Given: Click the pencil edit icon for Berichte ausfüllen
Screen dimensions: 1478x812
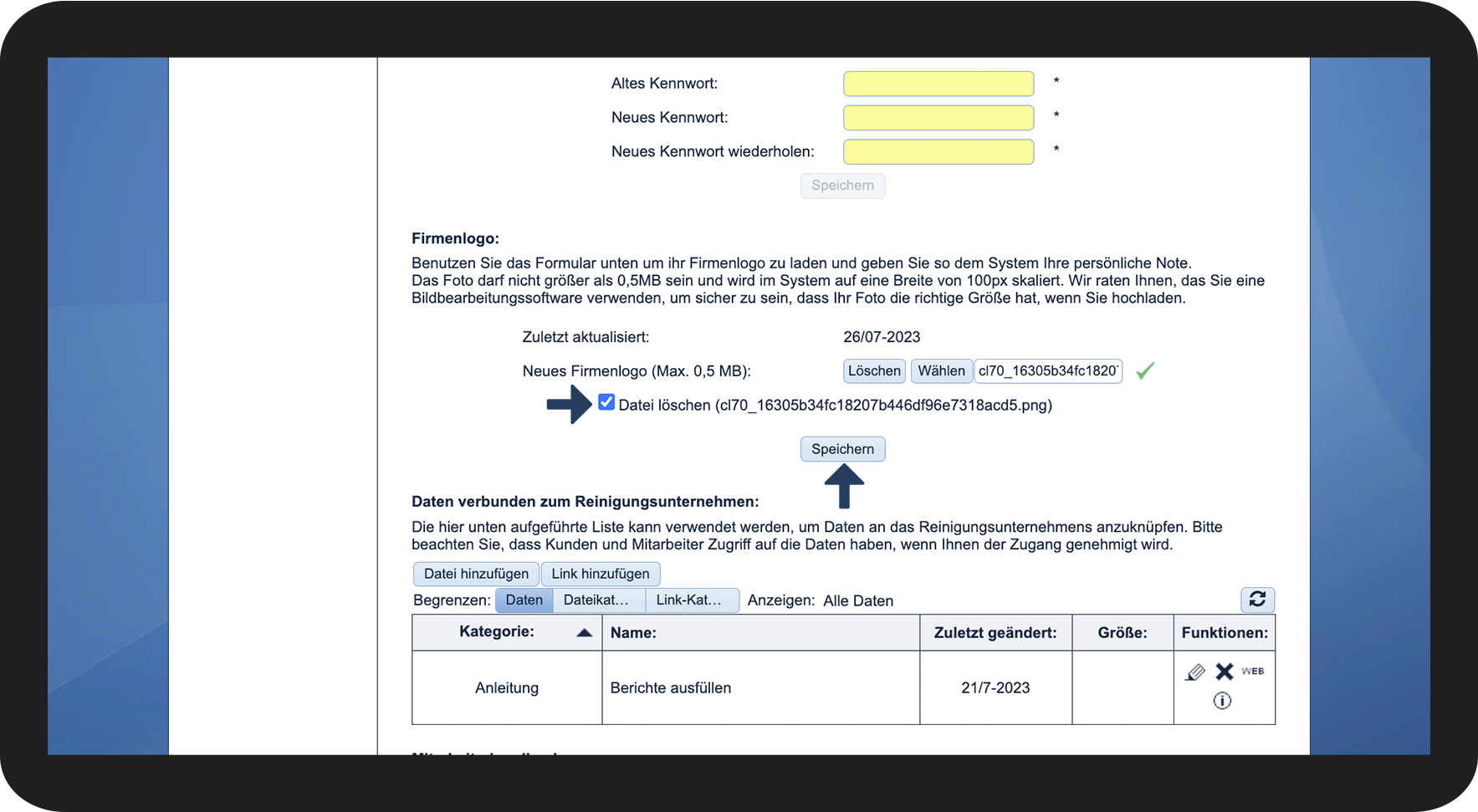Looking at the screenshot, I should tap(1195, 672).
